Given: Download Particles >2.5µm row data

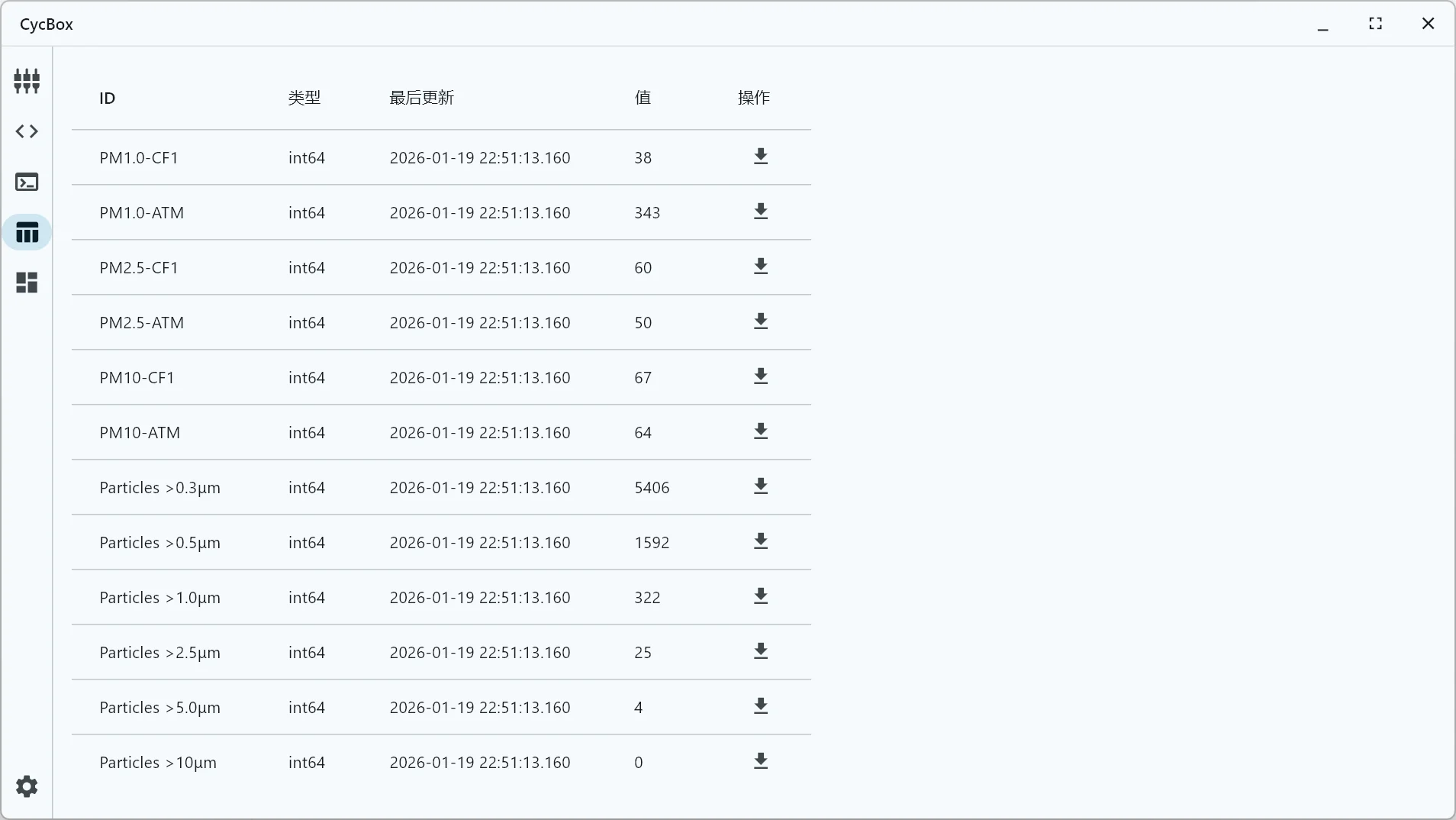Looking at the screenshot, I should pyautogui.click(x=761, y=651).
